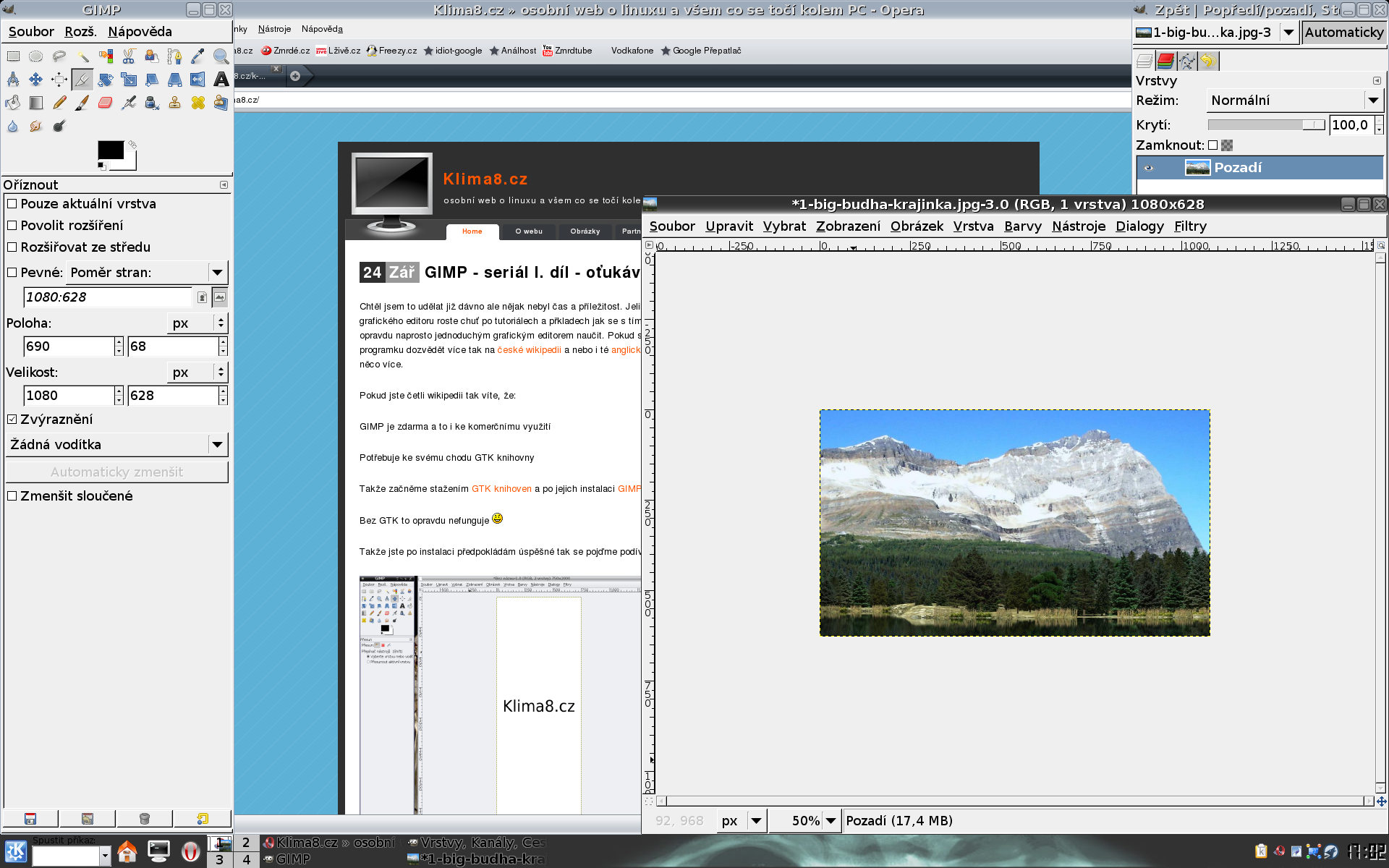Toggle the 'Zamknout' lock checkbox in the layers panel

(1213, 145)
